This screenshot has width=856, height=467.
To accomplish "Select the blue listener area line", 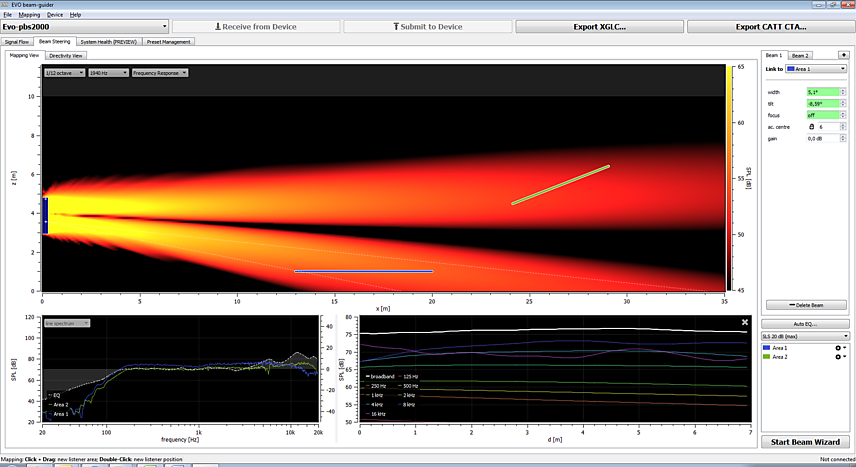I will (364, 271).
